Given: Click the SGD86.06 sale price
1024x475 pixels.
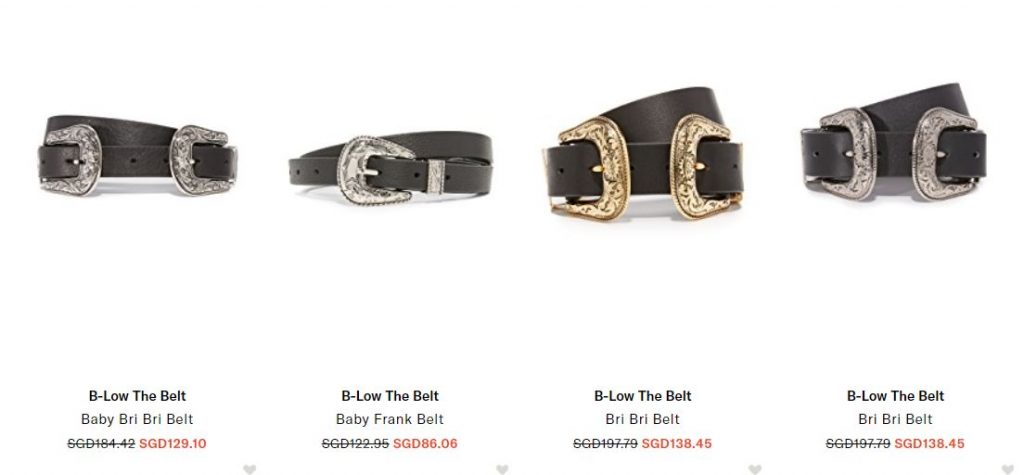Looking at the screenshot, I should click(x=425, y=444).
